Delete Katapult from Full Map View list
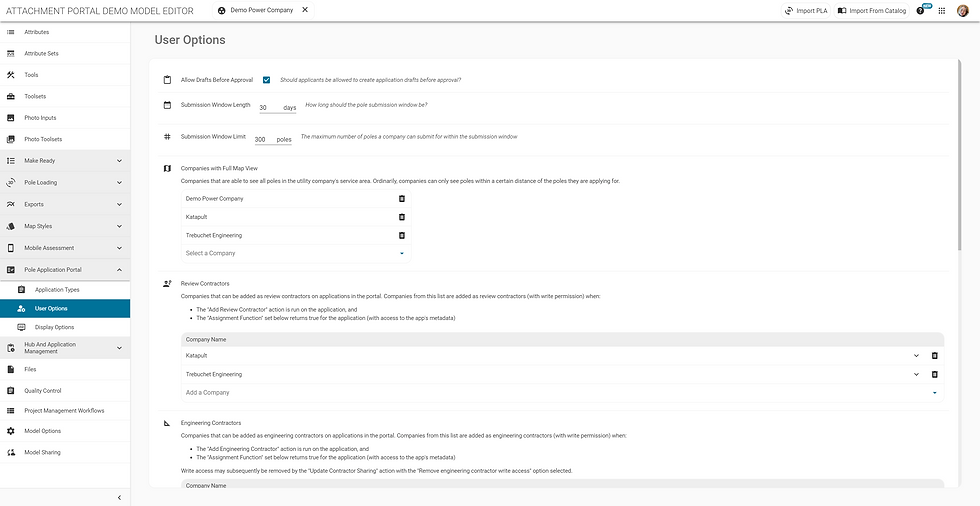Viewport: 980px width, 506px height. pos(402,217)
